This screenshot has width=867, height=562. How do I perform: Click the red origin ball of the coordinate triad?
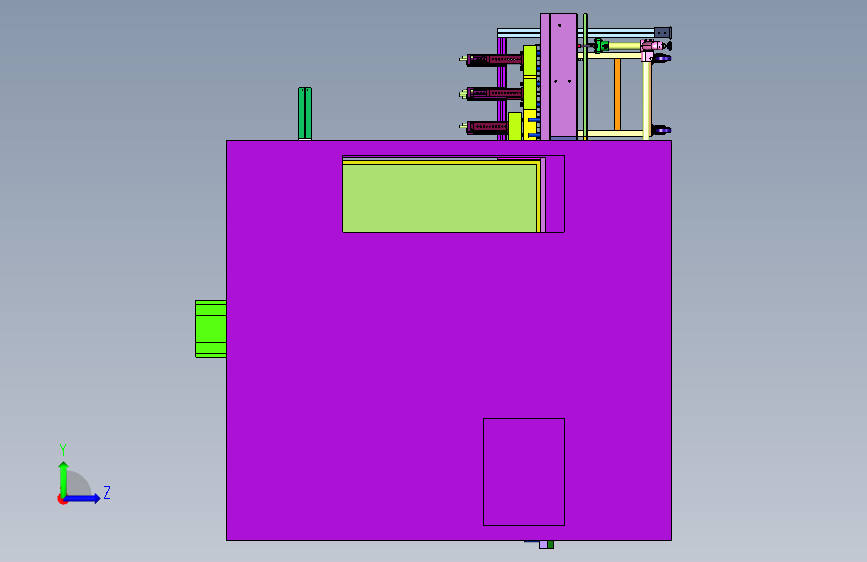point(62,499)
